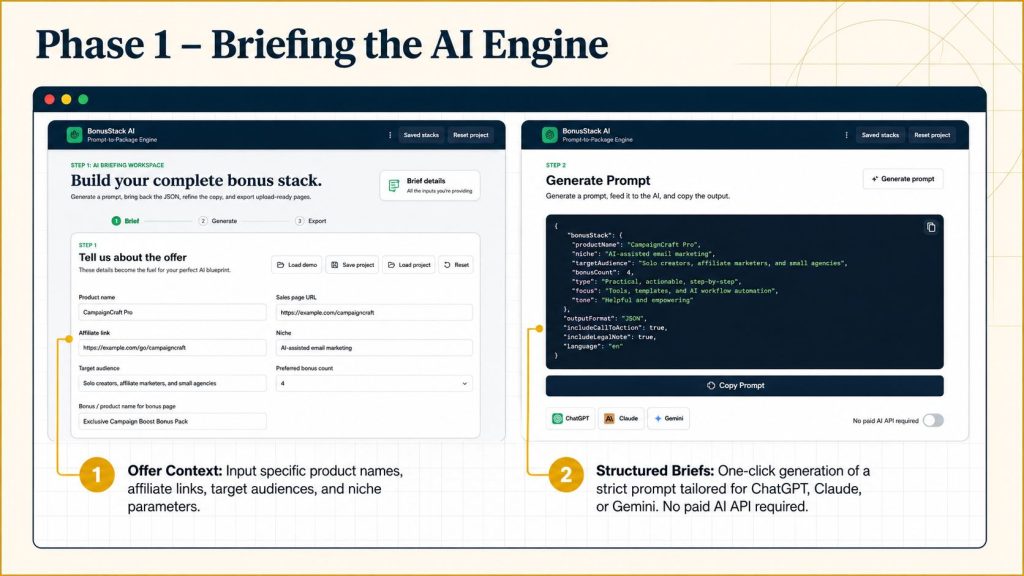
Task: Open Saved stacks in left panel
Action: [421, 135]
